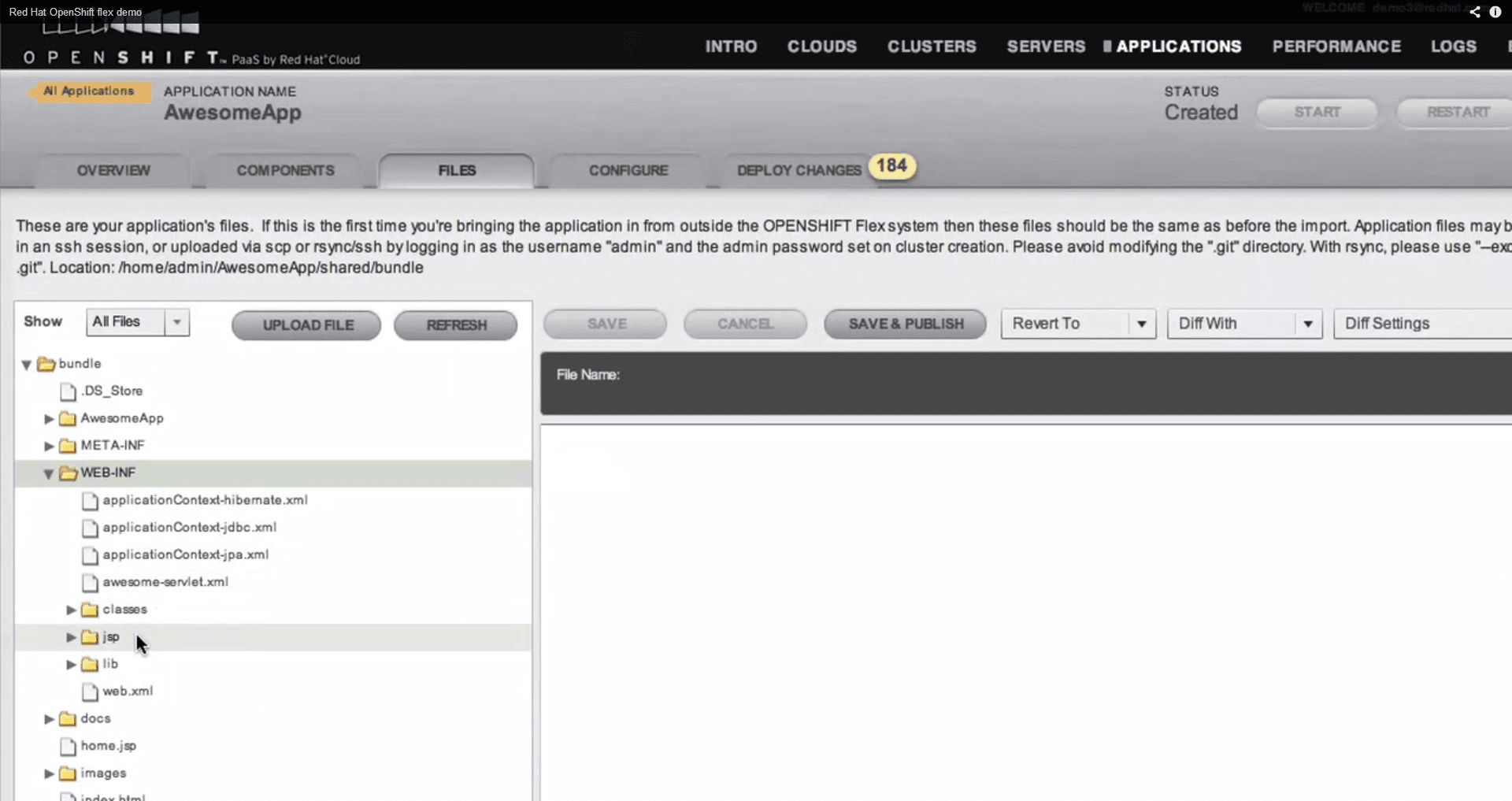
Task: Click the SAVE button
Action: point(606,324)
